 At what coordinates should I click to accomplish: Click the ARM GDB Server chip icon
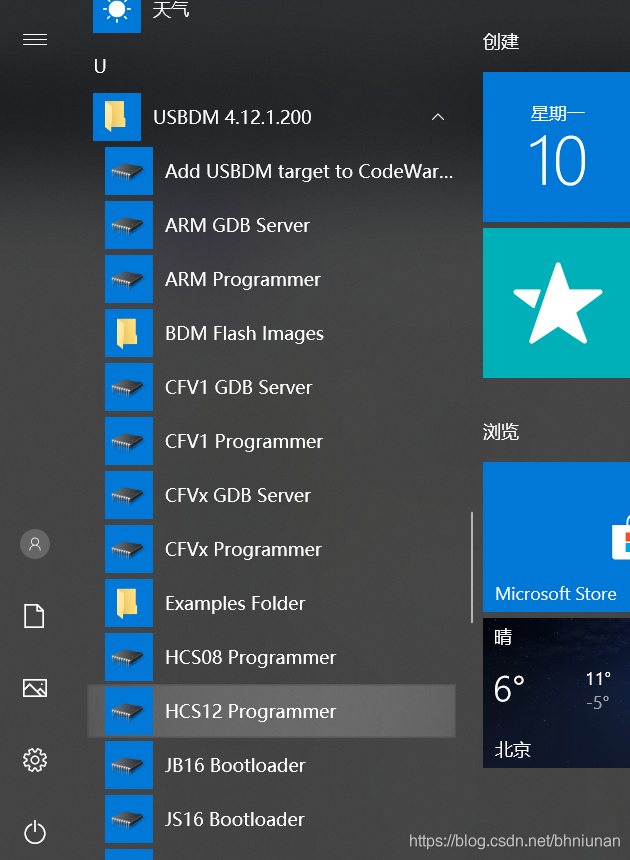point(129,225)
